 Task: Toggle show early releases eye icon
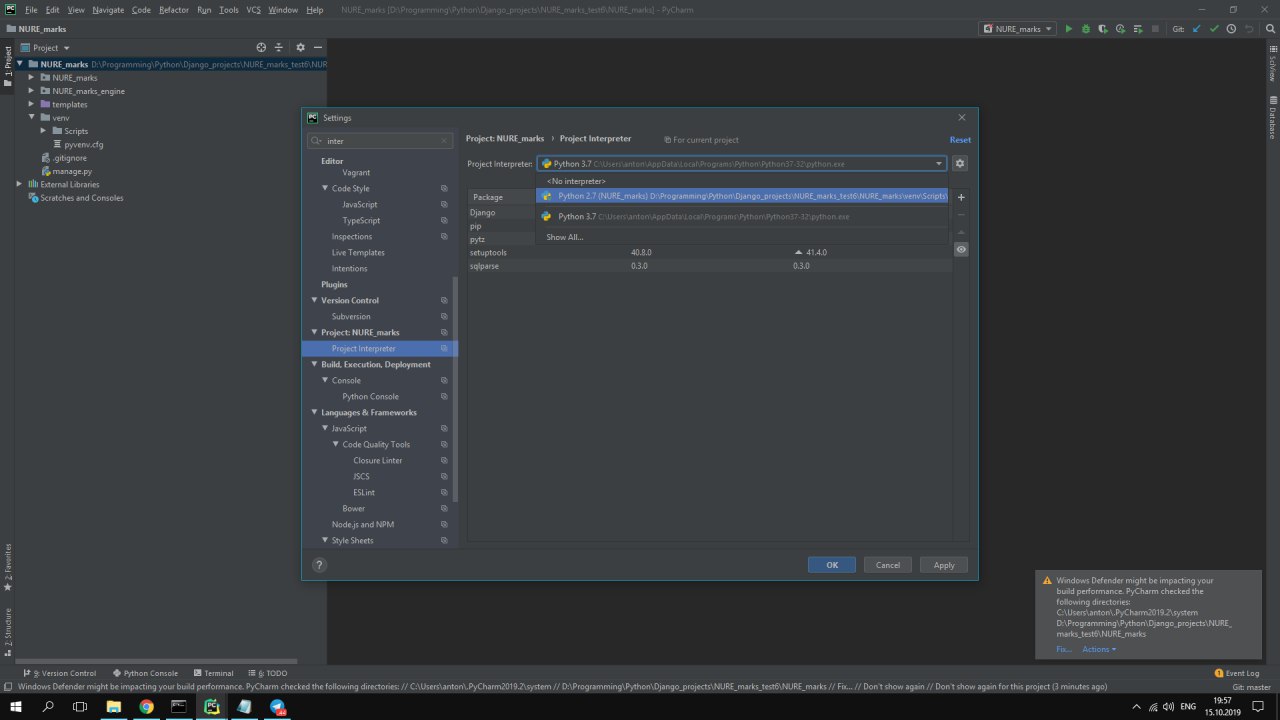961,249
